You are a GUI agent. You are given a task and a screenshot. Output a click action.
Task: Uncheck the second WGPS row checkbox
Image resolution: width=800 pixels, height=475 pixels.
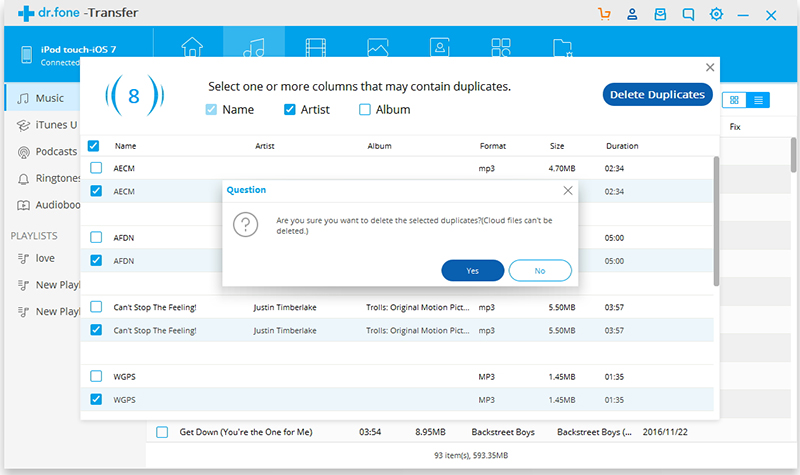pyautogui.click(x=96, y=399)
